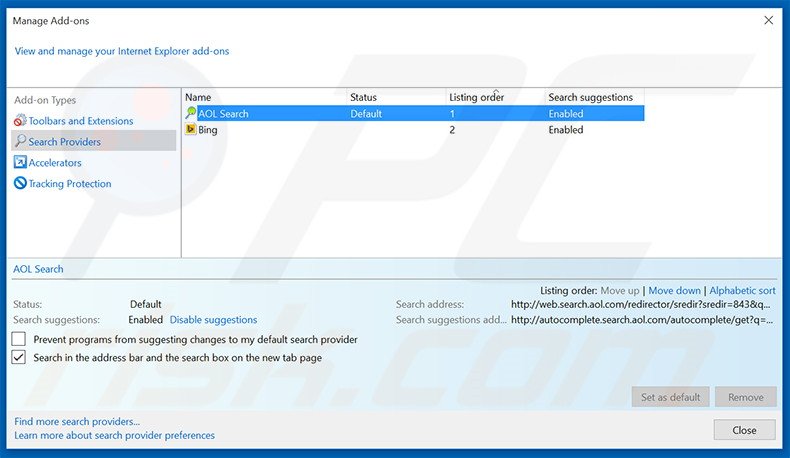
Task: Open Toolbars and Extensions add-on type
Action: coord(81,121)
